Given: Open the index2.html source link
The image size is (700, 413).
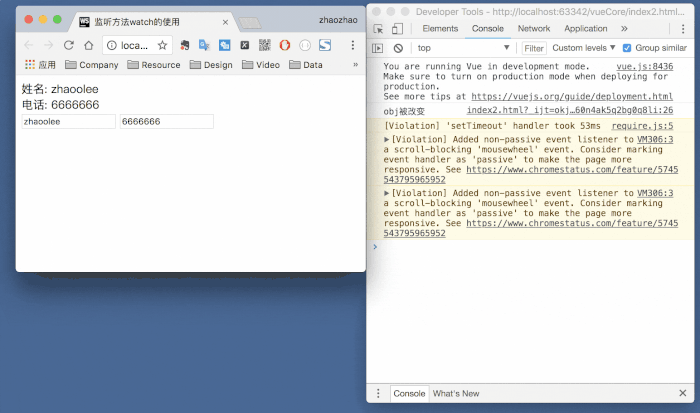Looking at the screenshot, I should tap(570, 110).
